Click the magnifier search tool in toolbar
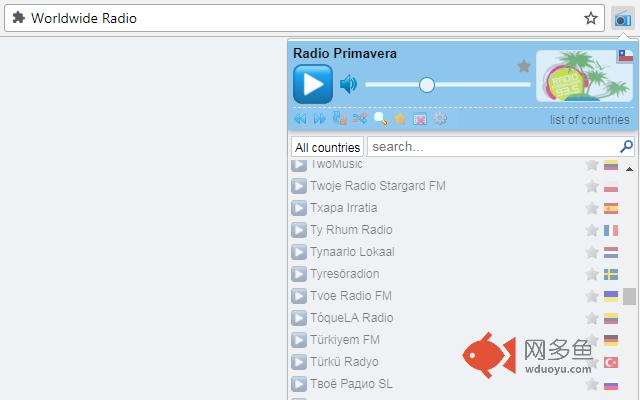 pos(380,119)
